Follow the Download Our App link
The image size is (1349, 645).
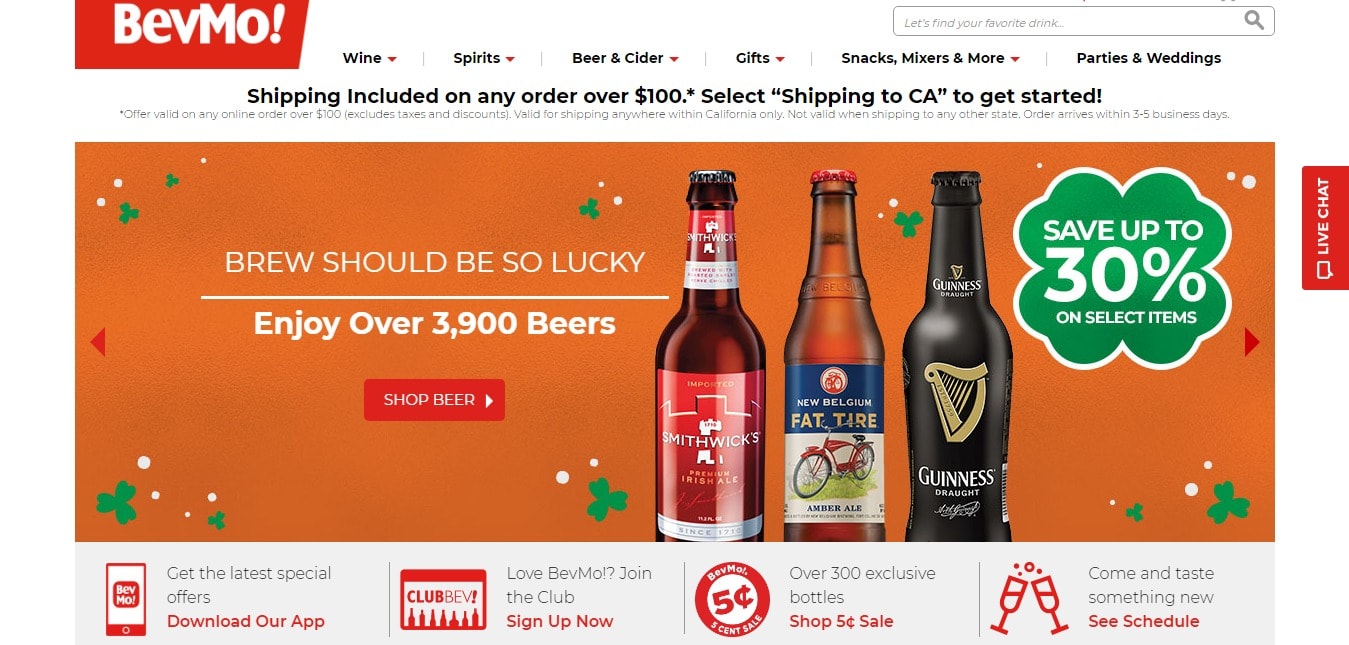tap(246, 621)
